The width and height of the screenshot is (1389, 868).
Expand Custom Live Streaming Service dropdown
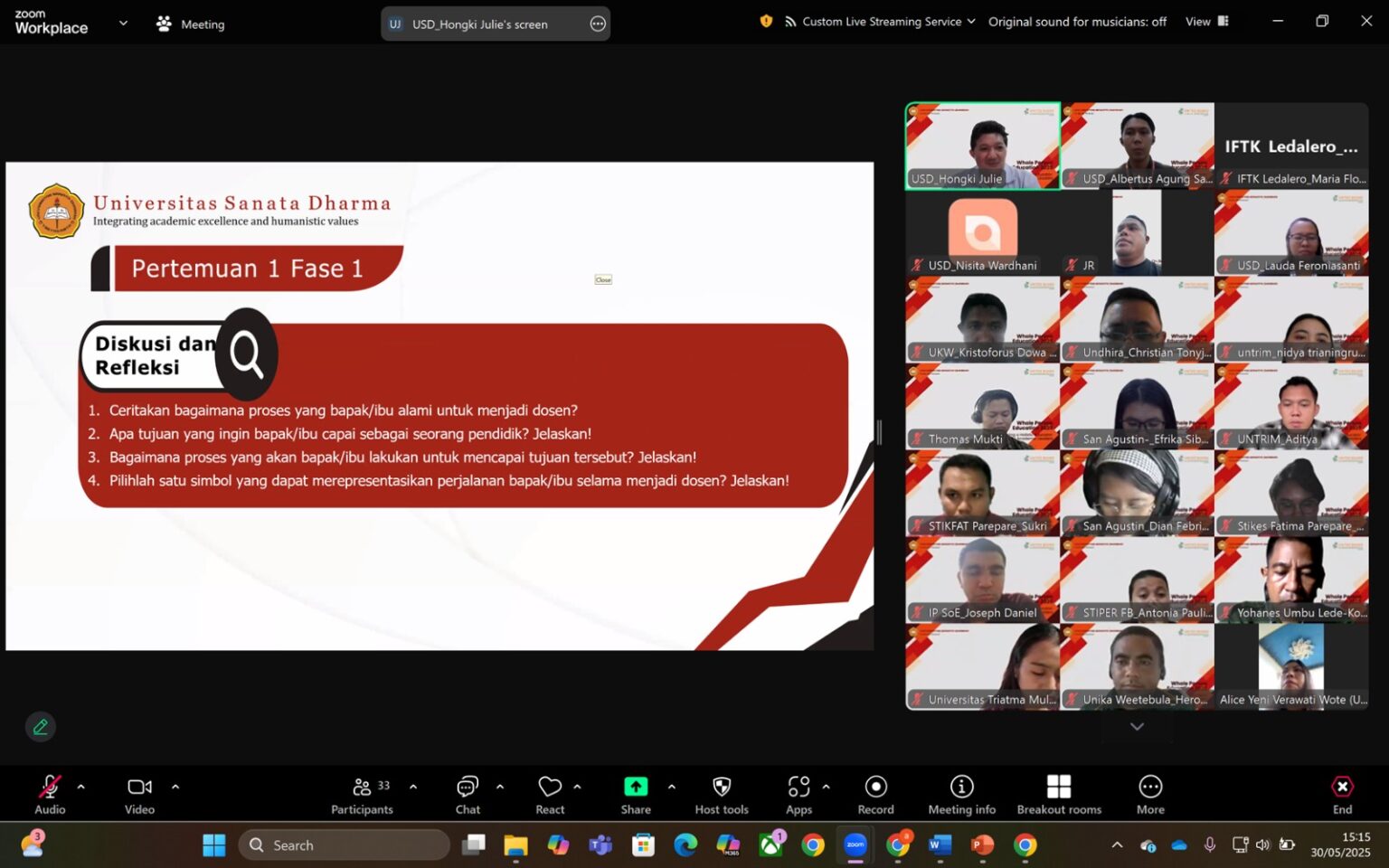(881, 22)
